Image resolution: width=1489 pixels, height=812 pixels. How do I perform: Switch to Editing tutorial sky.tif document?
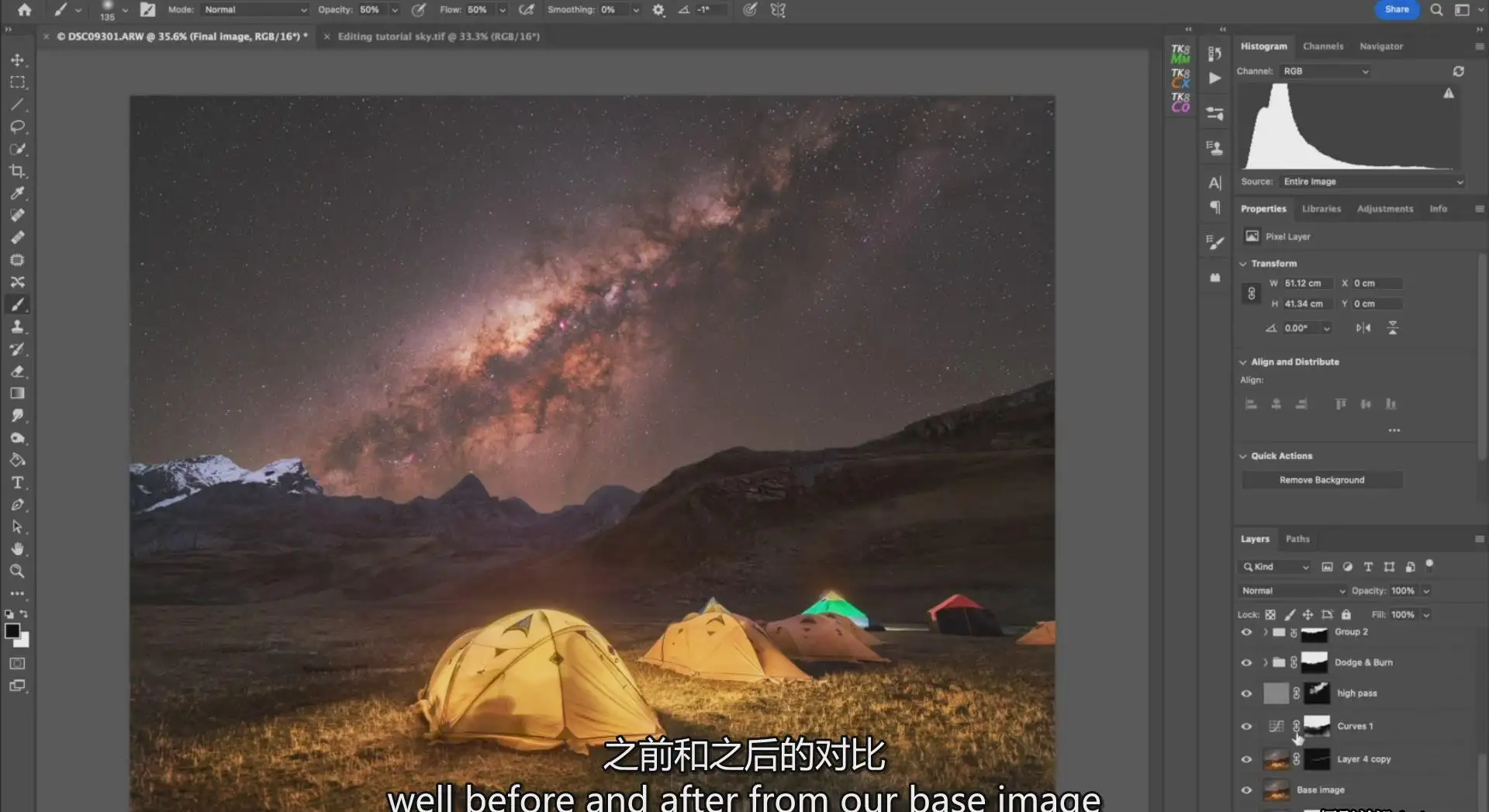tap(438, 36)
